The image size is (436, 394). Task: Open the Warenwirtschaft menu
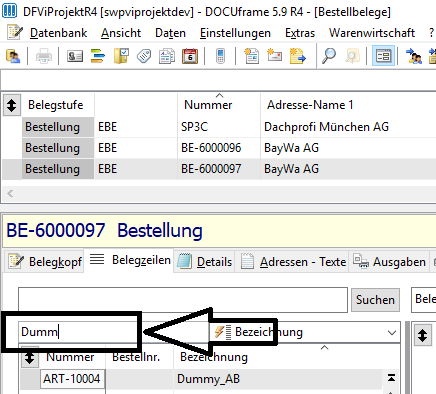[372, 33]
